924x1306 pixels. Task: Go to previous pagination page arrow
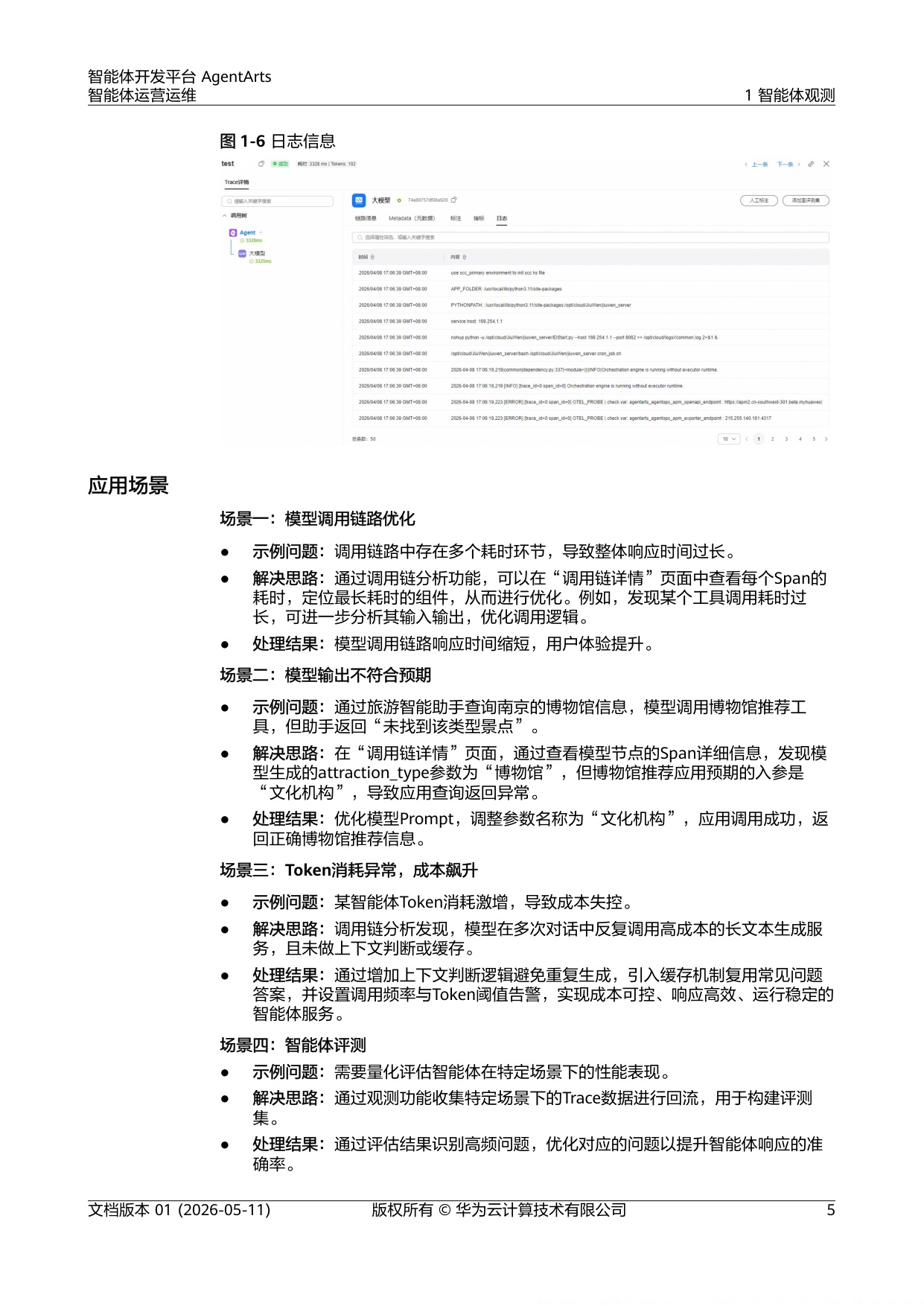tap(747, 439)
